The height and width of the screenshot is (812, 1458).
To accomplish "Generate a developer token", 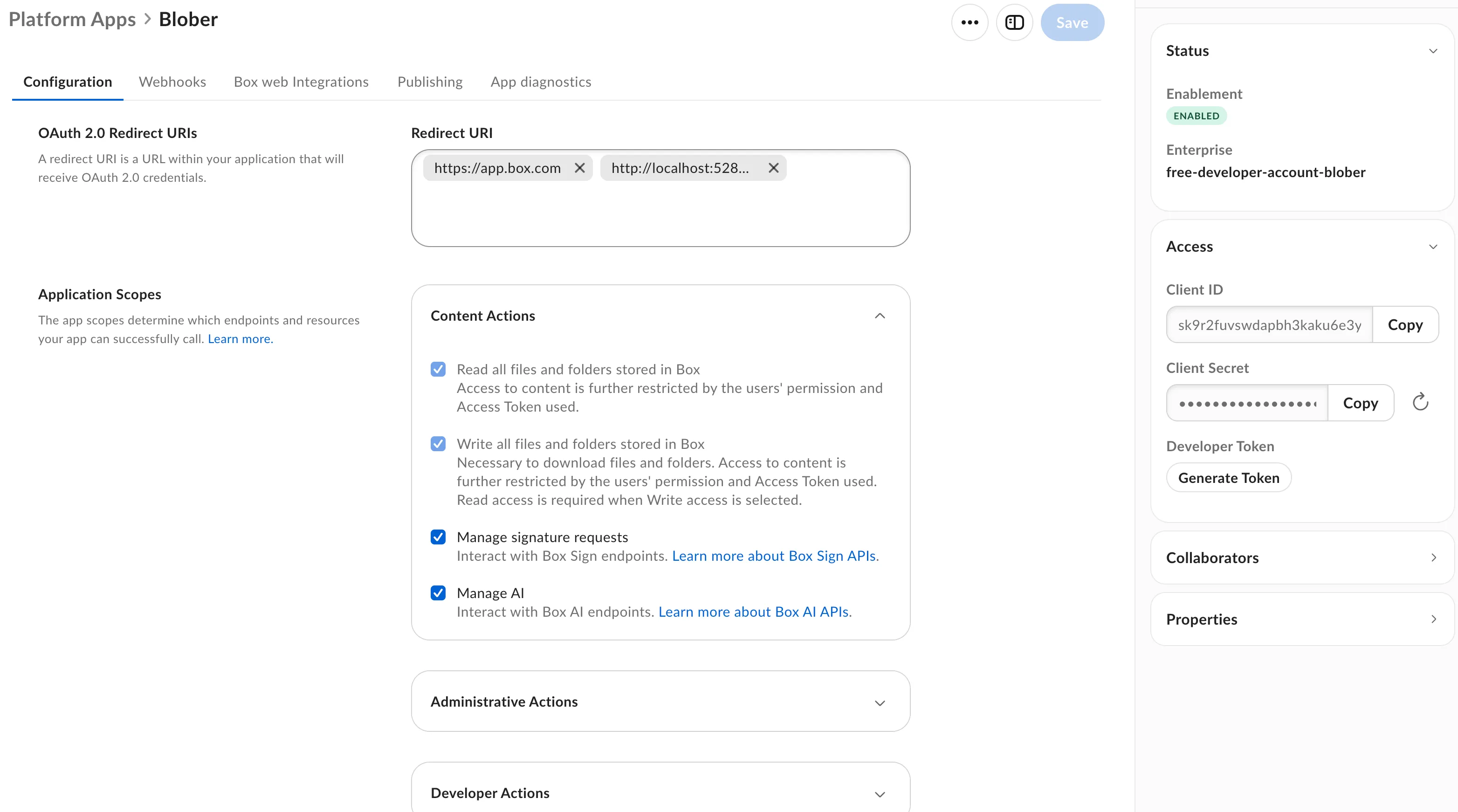I will 1229,478.
